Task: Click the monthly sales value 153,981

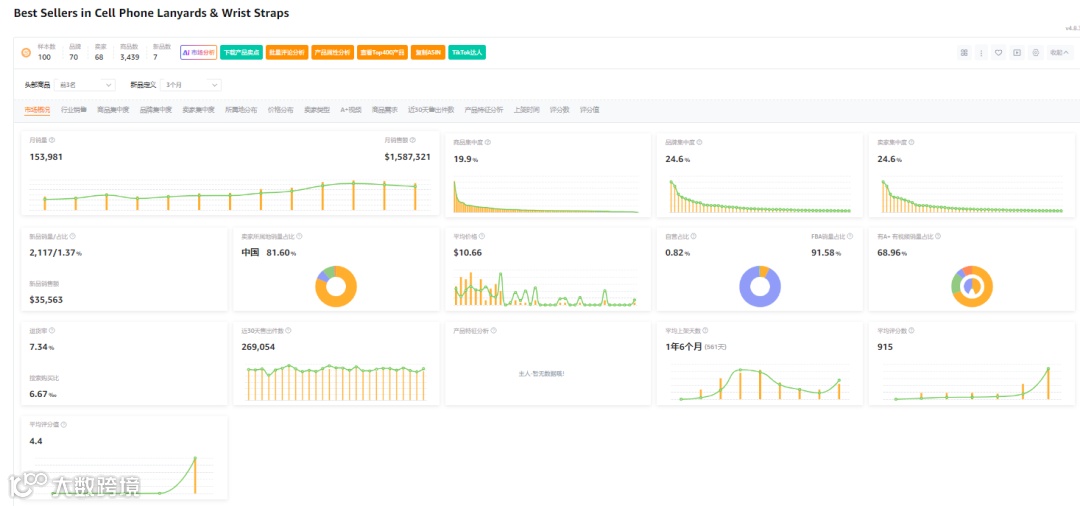Action: (46, 156)
